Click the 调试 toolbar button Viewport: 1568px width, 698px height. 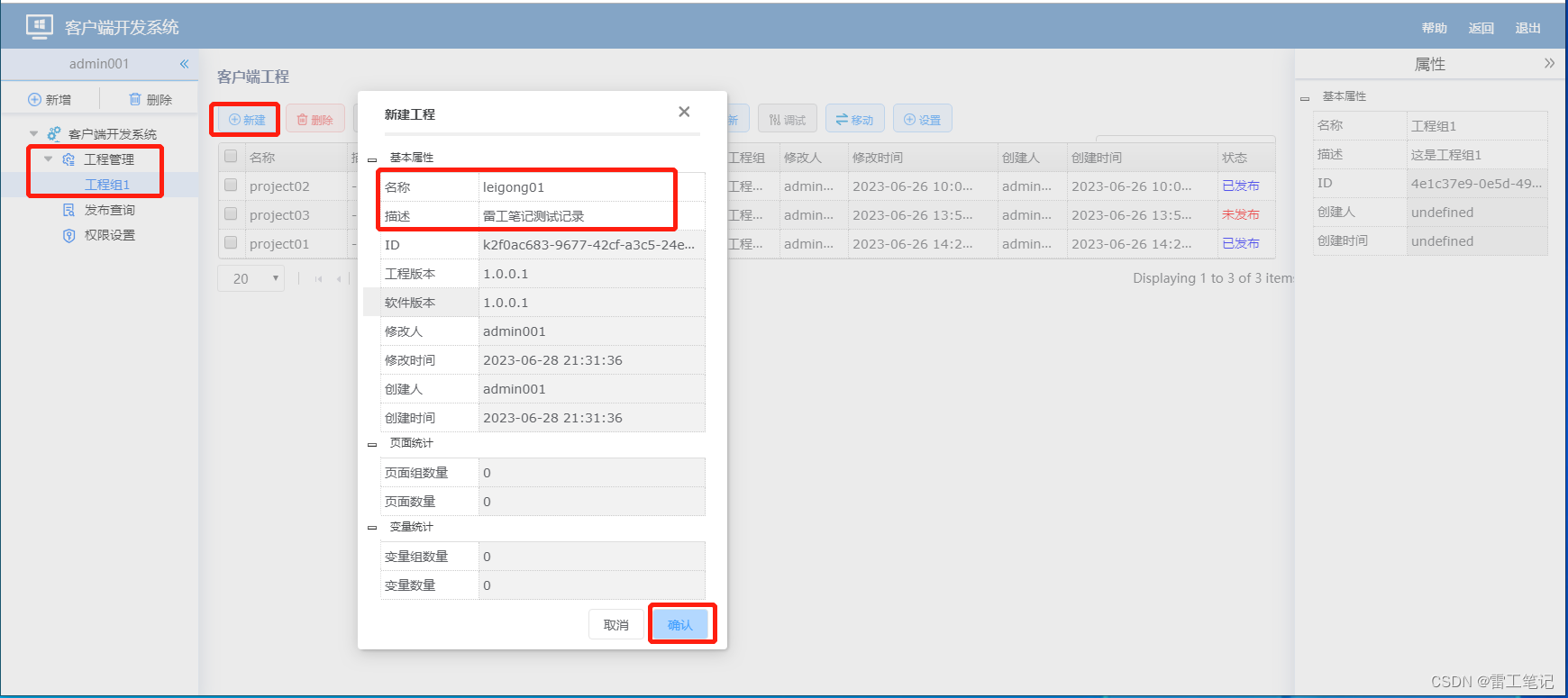click(x=788, y=119)
